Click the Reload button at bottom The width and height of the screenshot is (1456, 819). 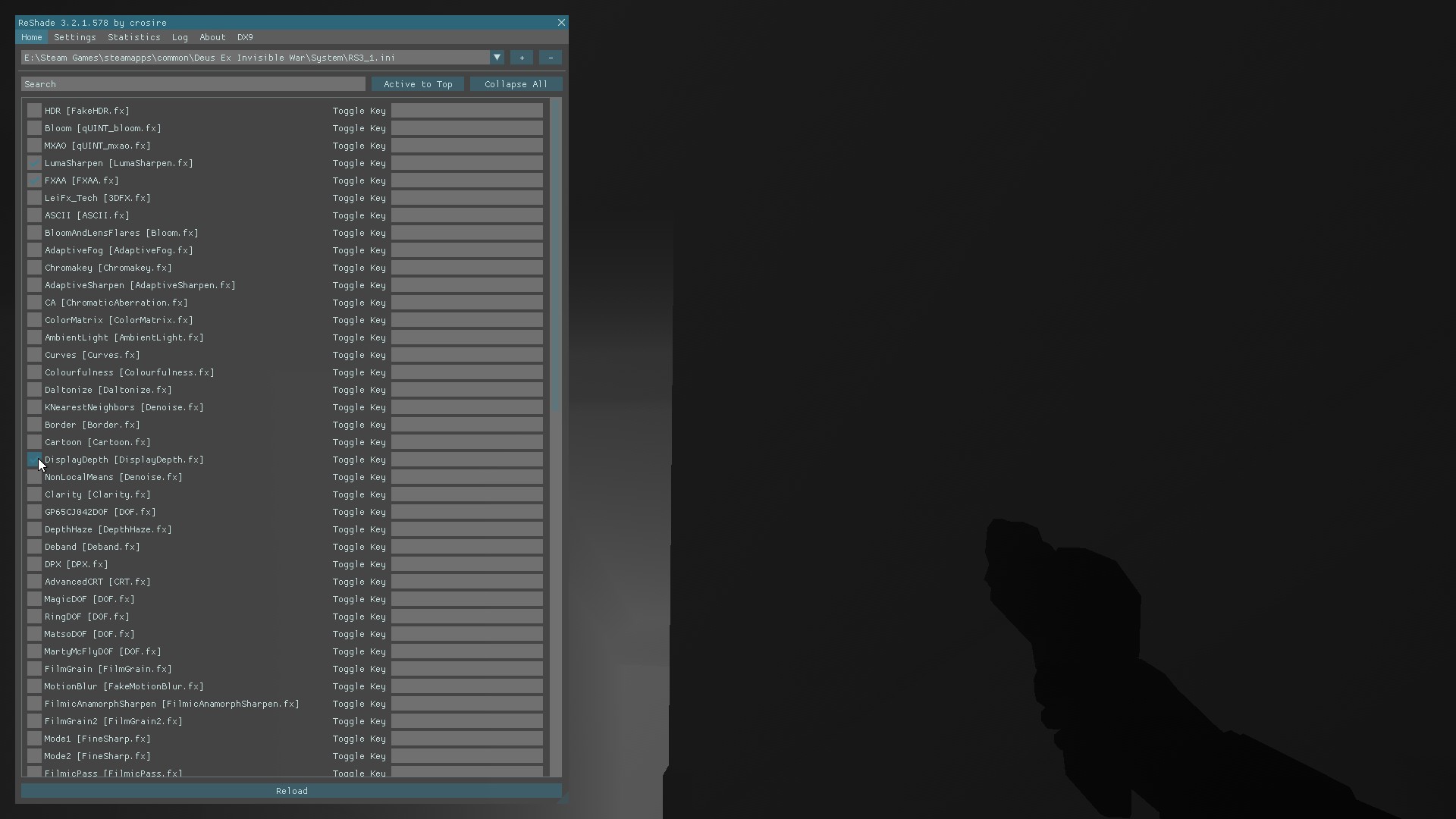tap(291, 791)
